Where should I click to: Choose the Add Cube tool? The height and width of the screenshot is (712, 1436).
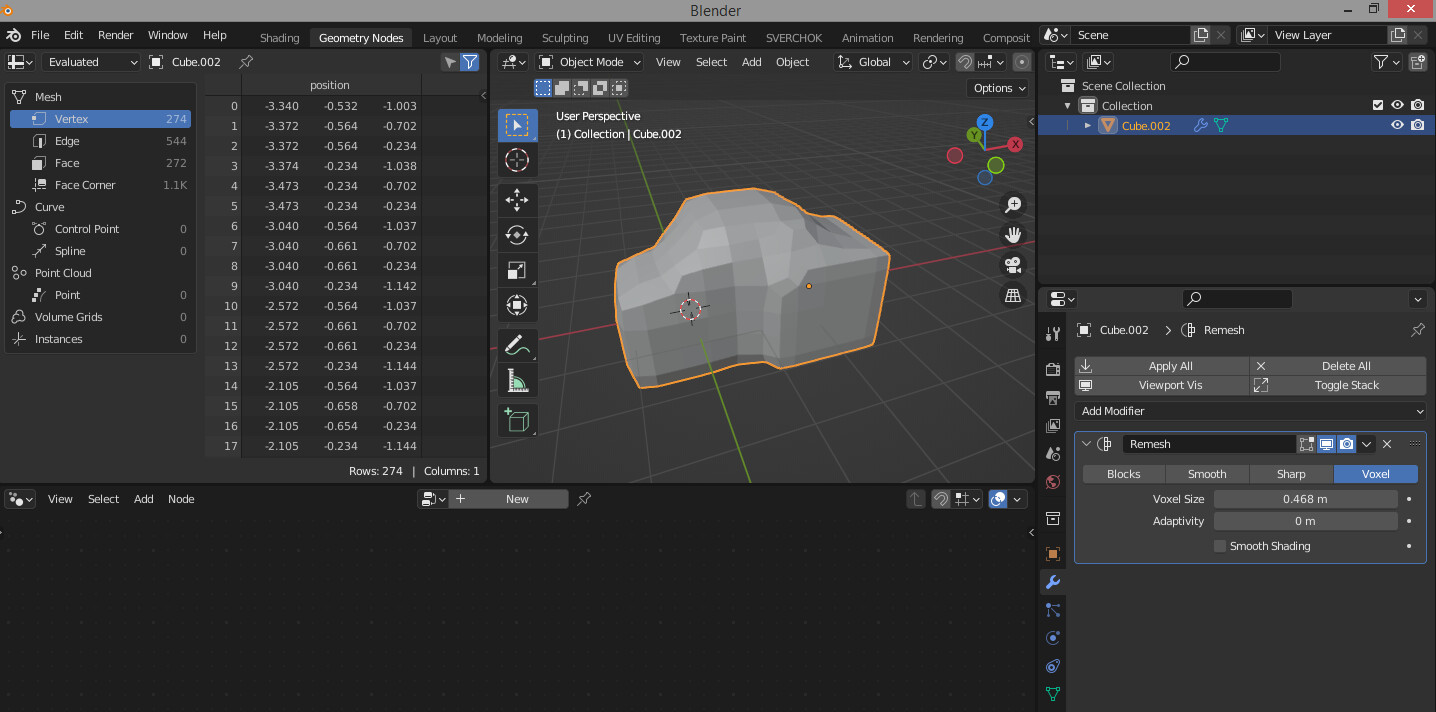click(x=517, y=420)
